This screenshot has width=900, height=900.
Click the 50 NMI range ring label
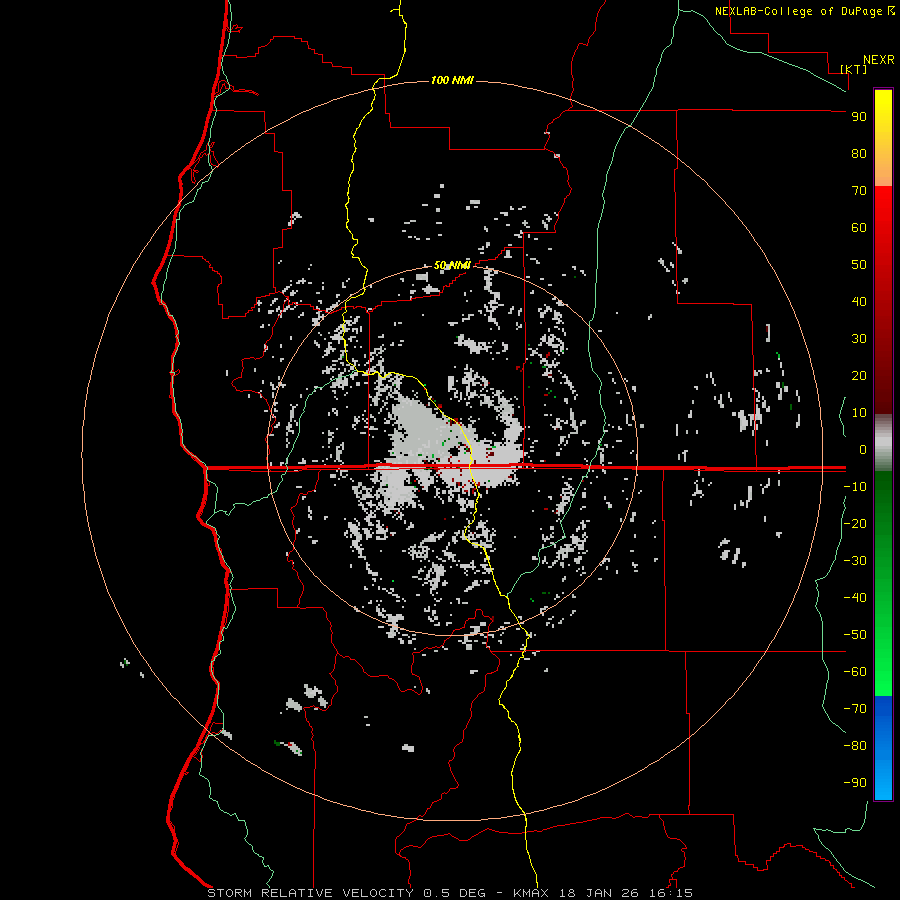[x=452, y=265]
